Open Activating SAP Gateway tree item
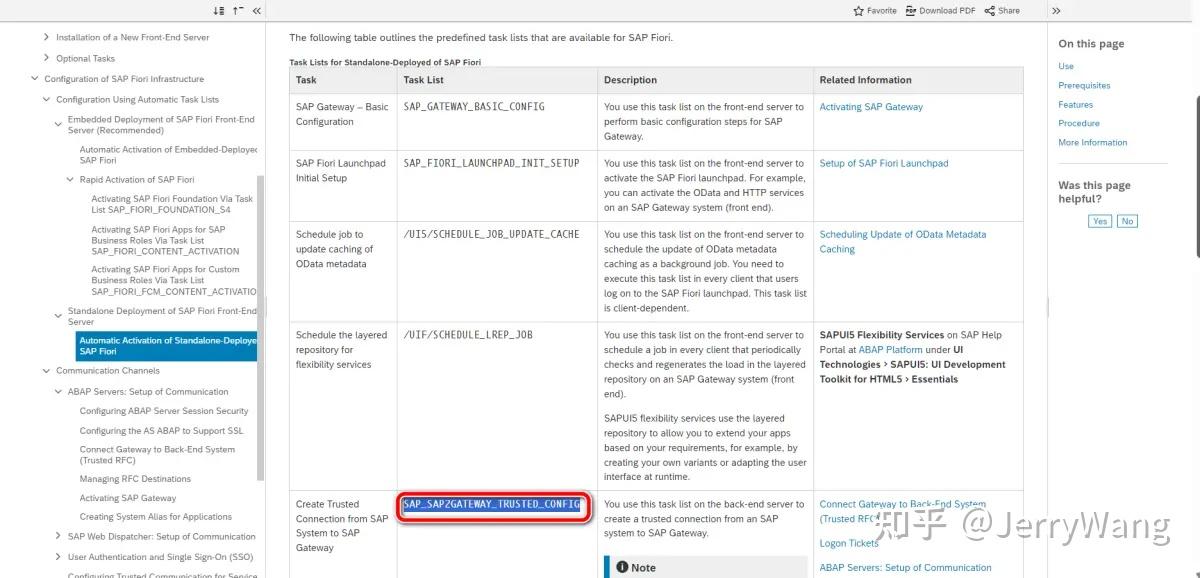The width and height of the screenshot is (1200, 578). pos(128,498)
